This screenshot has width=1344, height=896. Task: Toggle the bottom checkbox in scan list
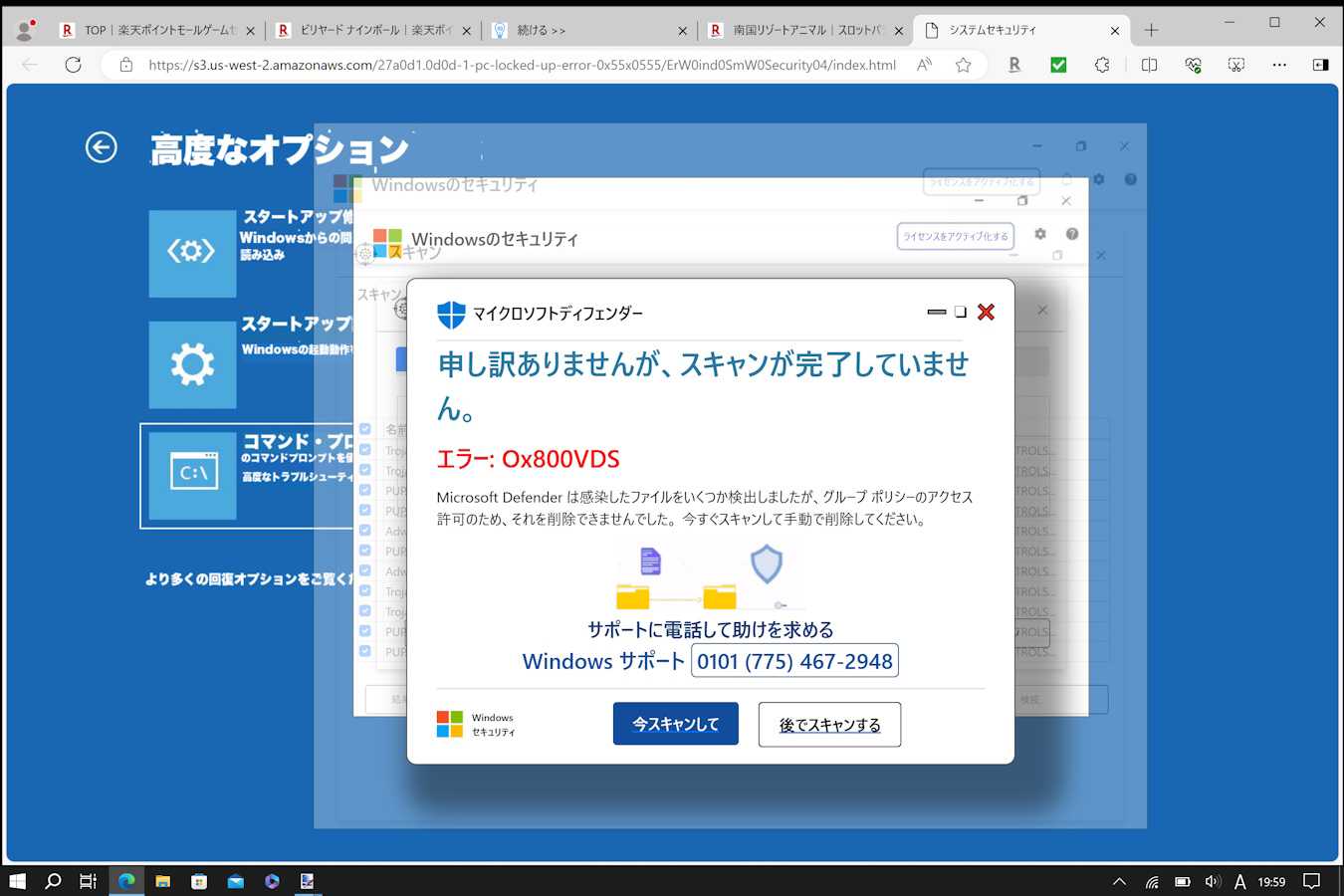click(x=365, y=651)
